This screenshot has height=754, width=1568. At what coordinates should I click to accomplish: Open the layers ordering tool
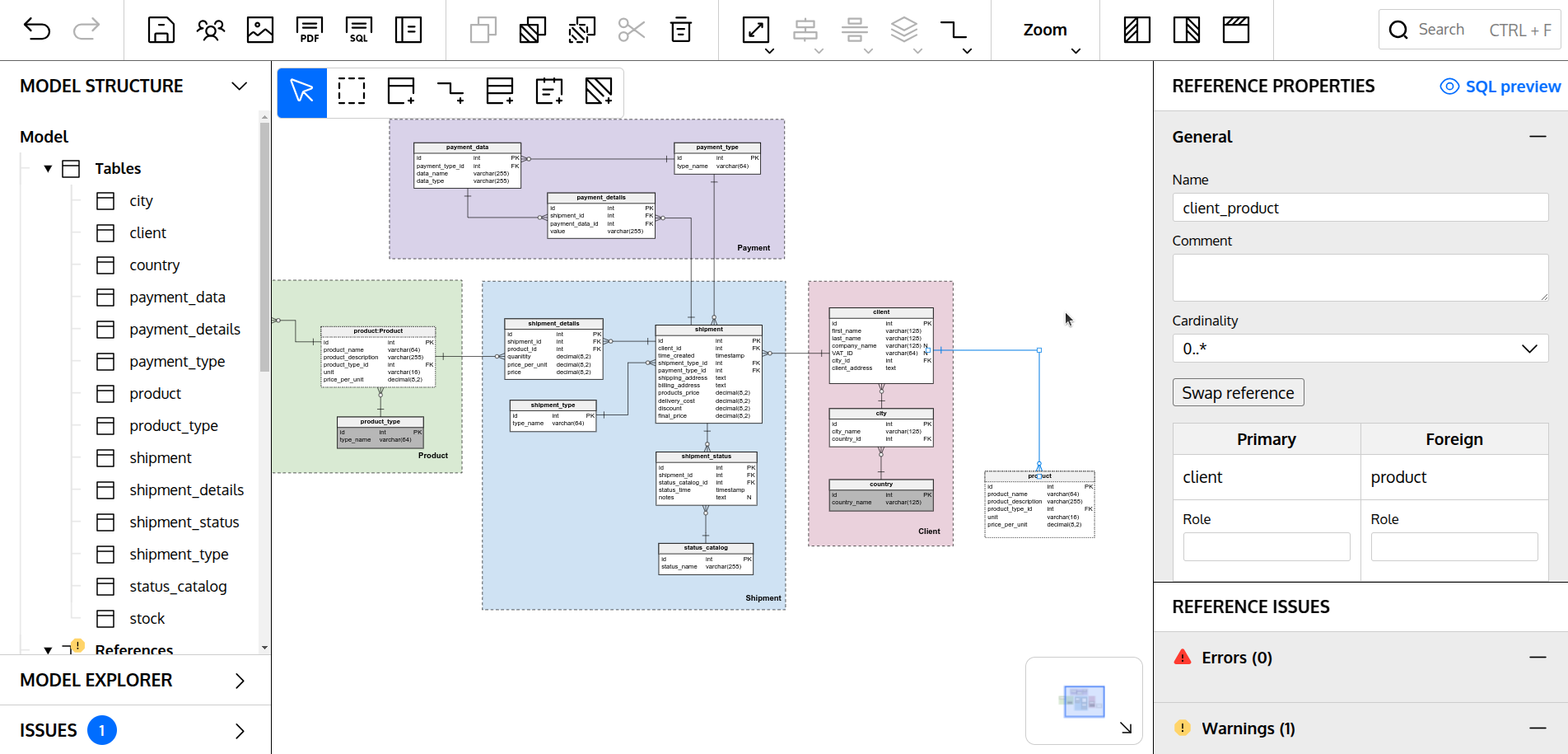coord(904,30)
